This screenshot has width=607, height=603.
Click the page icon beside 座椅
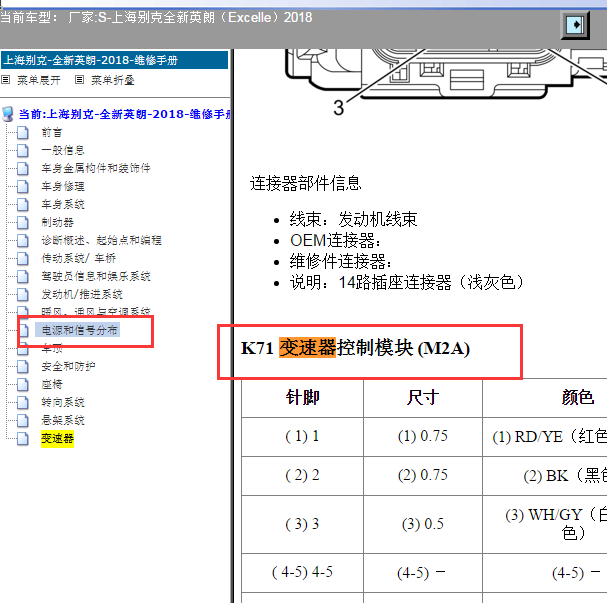coord(23,384)
